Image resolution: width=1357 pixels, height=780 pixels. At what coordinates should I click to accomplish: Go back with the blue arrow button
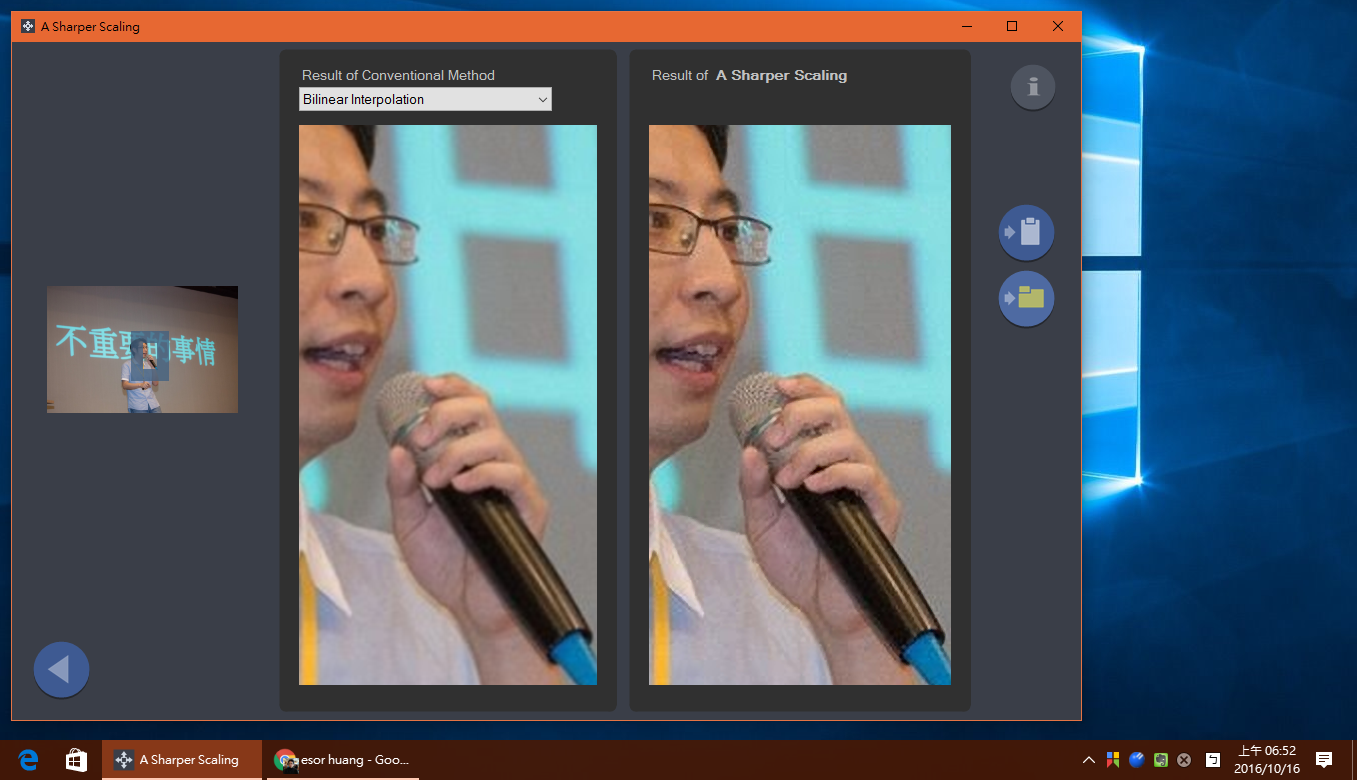point(61,669)
